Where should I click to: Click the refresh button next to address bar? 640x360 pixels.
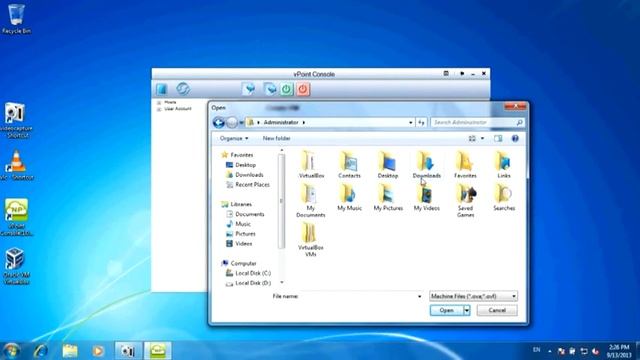point(421,122)
